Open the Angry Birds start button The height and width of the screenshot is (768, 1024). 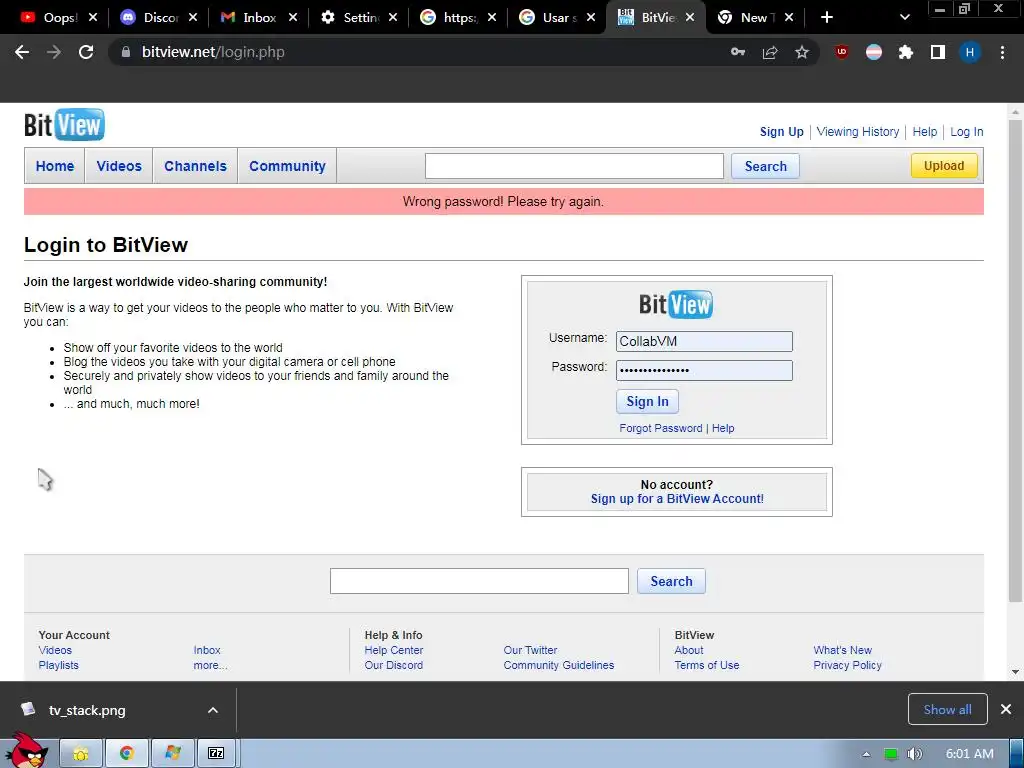pyautogui.click(x=26, y=751)
